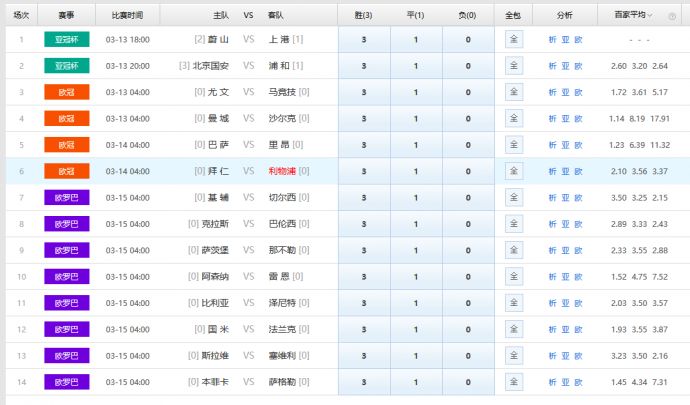690x405 pixels.
Task: Click the 欧罗巴 badge in match 13
Action: [67, 355]
